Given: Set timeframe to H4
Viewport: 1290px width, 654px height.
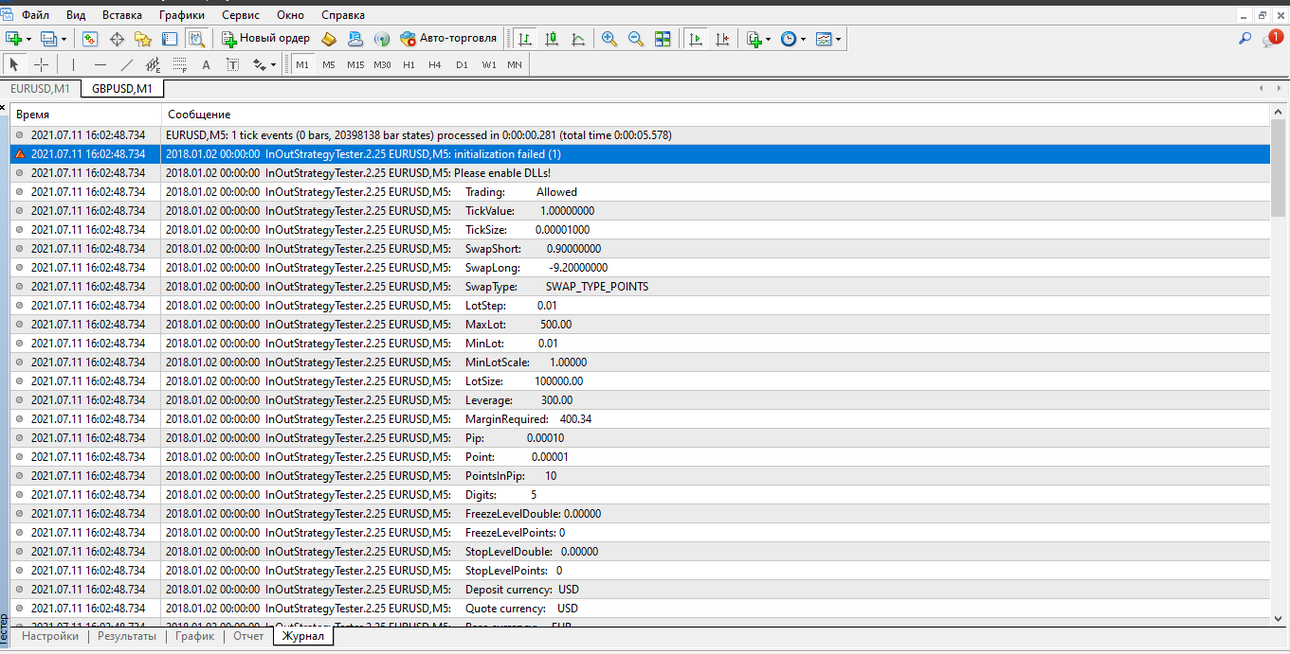Looking at the screenshot, I should (435, 64).
